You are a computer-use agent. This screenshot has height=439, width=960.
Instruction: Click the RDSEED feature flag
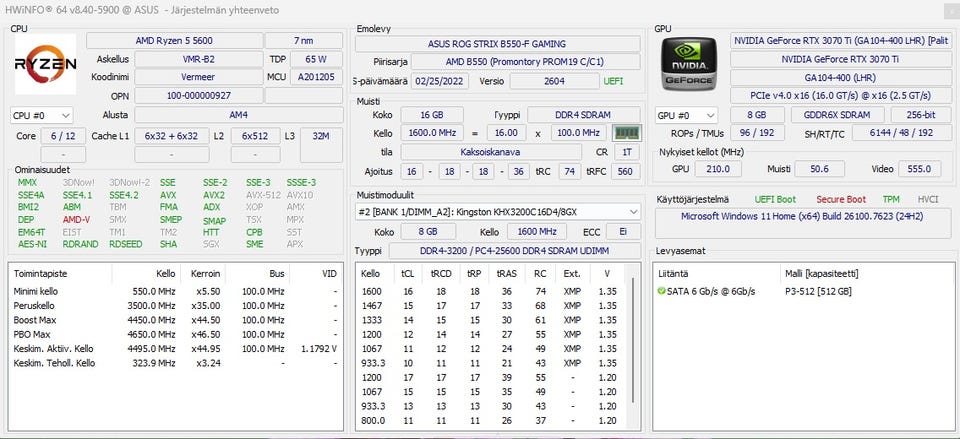(126, 244)
